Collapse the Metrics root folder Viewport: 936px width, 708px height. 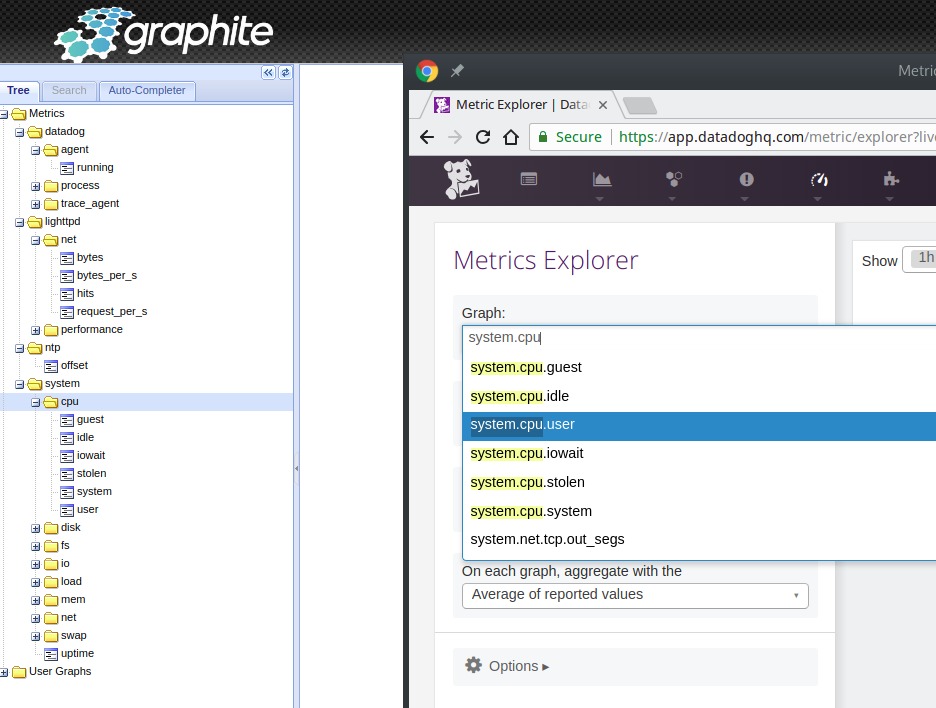tap(4, 115)
